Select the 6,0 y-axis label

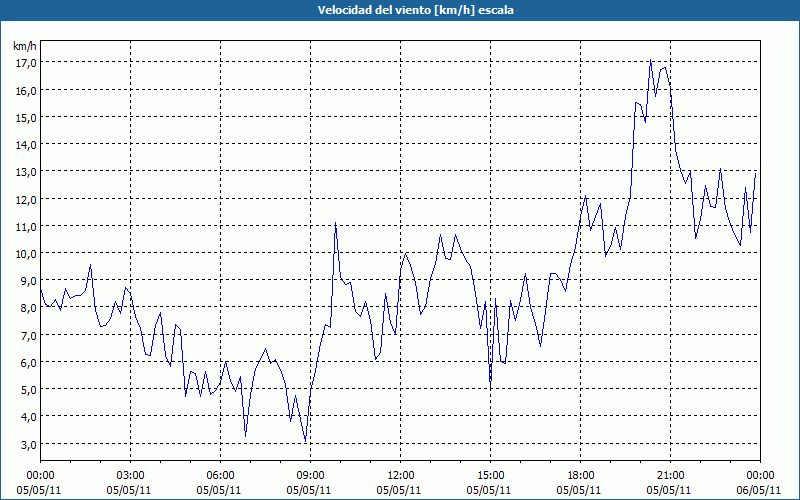[29, 362]
